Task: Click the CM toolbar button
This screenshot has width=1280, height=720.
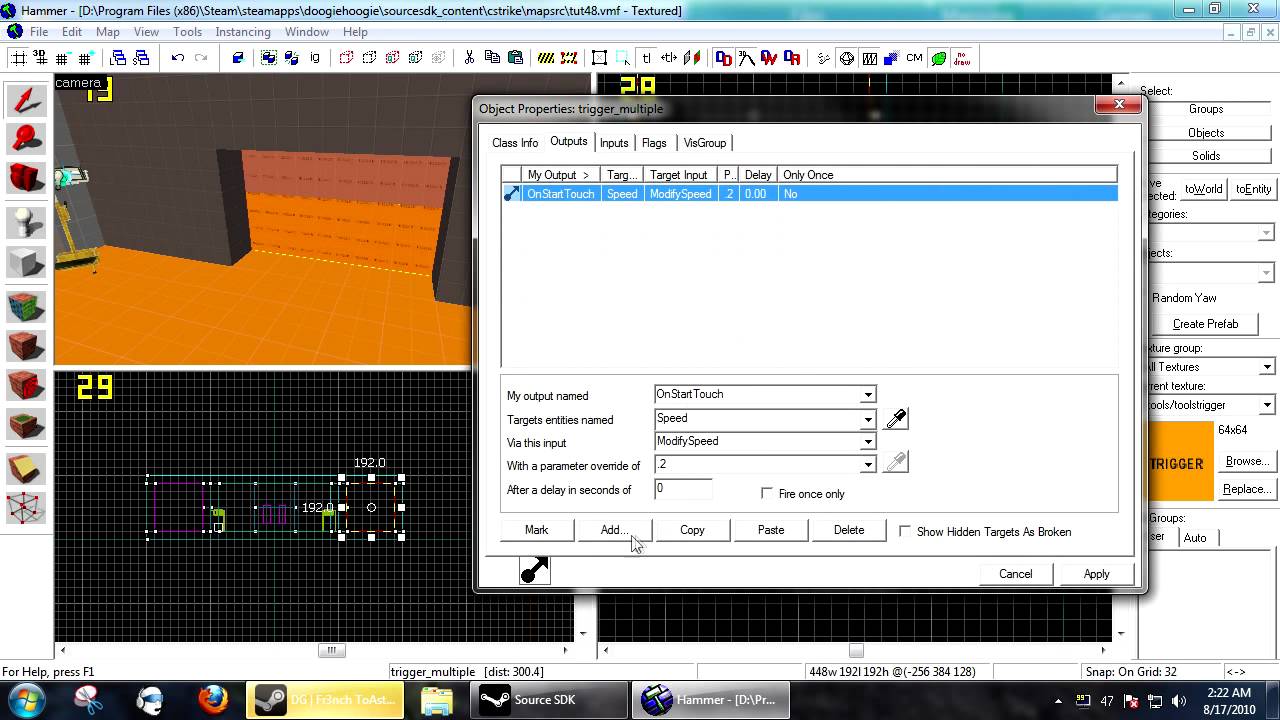Action: click(x=914, y=59)
